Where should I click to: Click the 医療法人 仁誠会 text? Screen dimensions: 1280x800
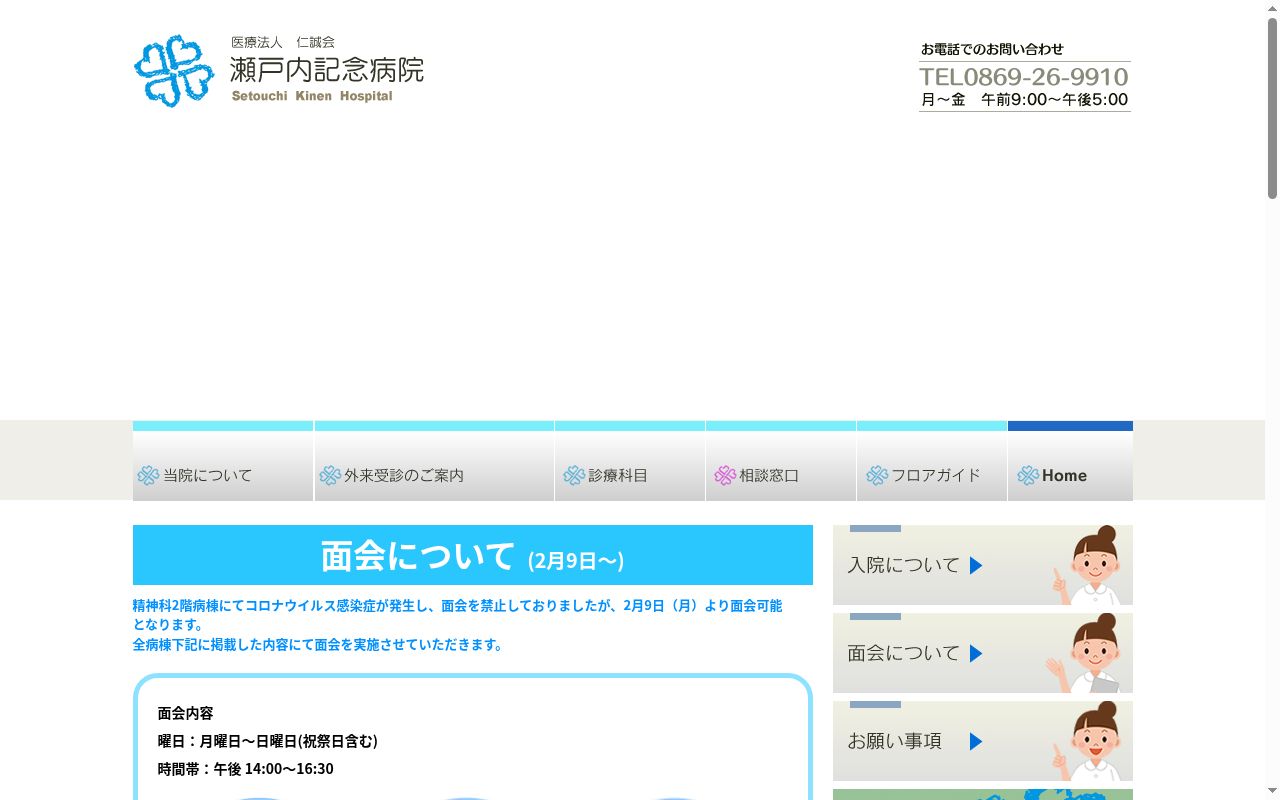pyautogui.click(x=283, y=42)
